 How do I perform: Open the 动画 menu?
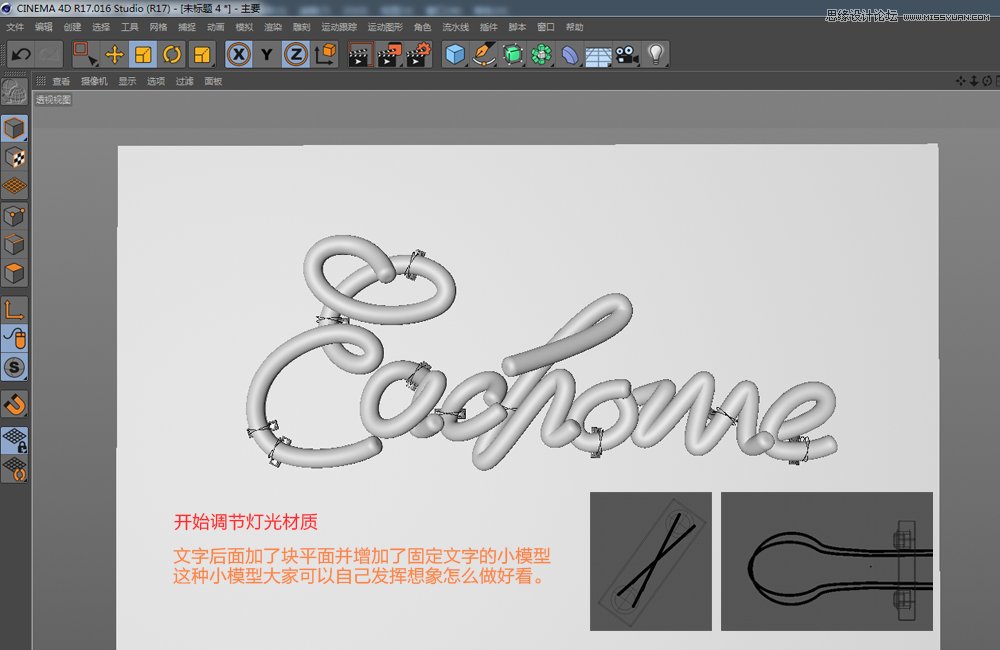216,27
